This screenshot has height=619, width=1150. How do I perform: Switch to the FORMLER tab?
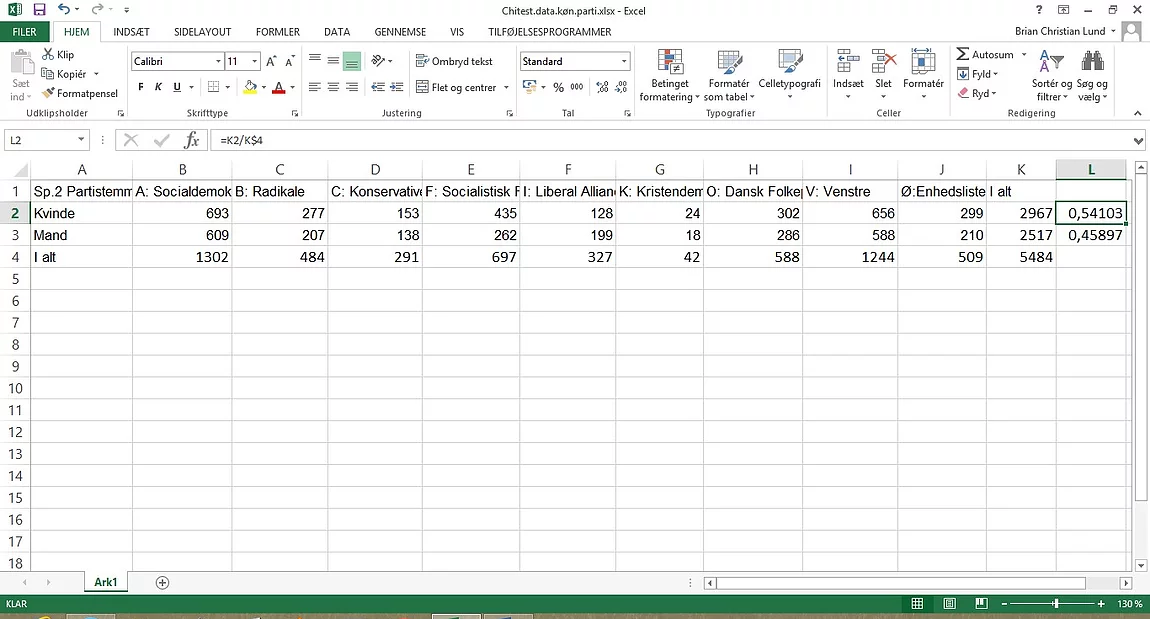pyautogui.click(x=277, y=32)
